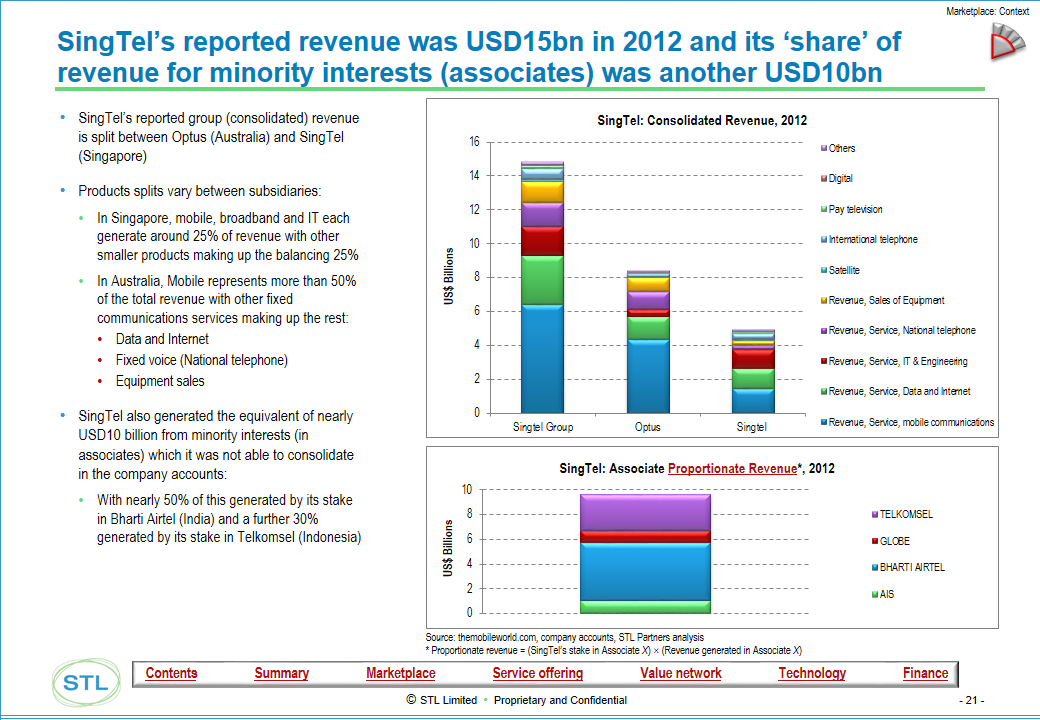This screenshot has width=1040, height=720.
Task: Select the AIS legend swatch
Action: tap(875, 595)
